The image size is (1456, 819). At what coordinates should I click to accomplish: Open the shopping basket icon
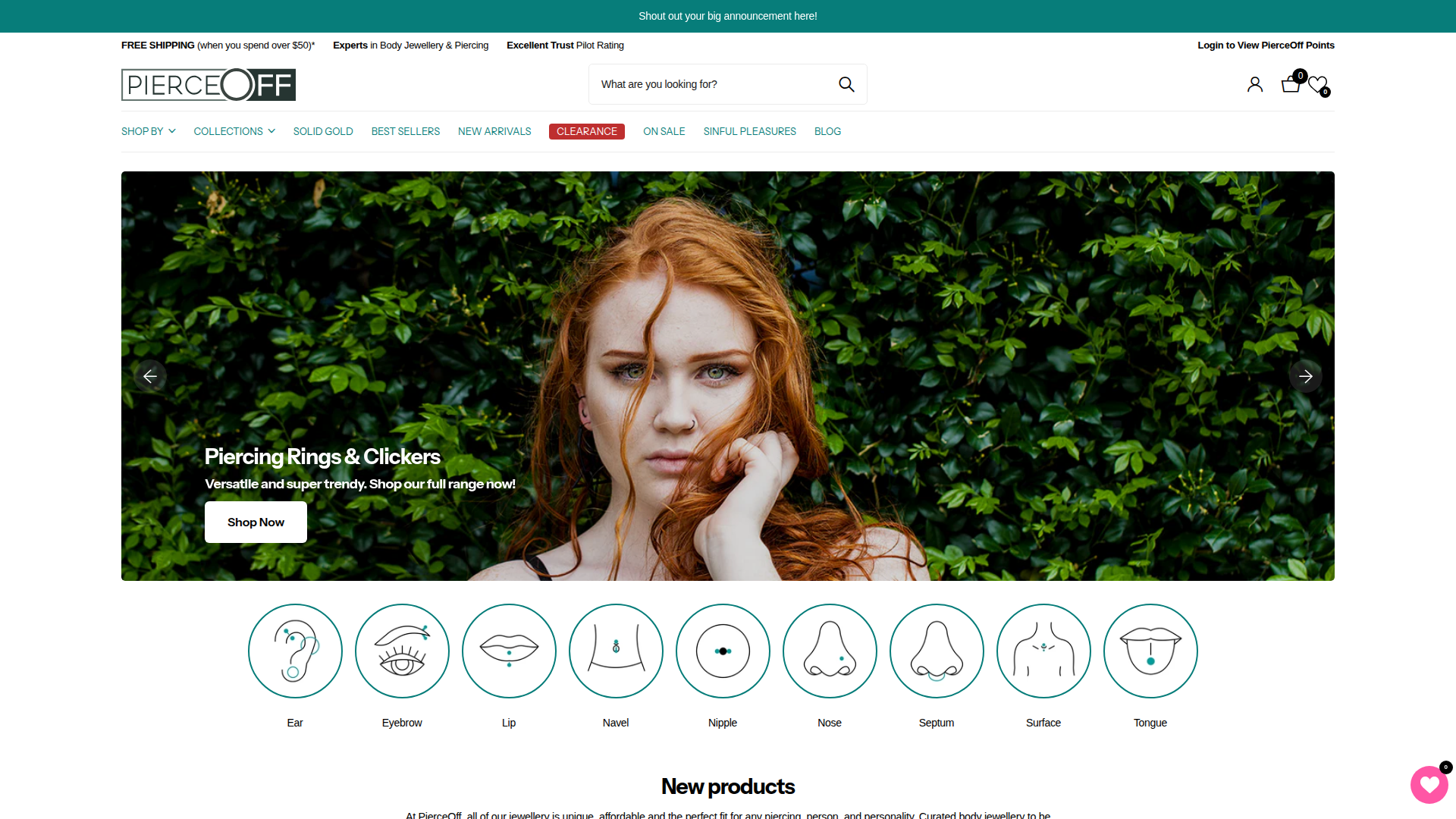pos(1290,84)
